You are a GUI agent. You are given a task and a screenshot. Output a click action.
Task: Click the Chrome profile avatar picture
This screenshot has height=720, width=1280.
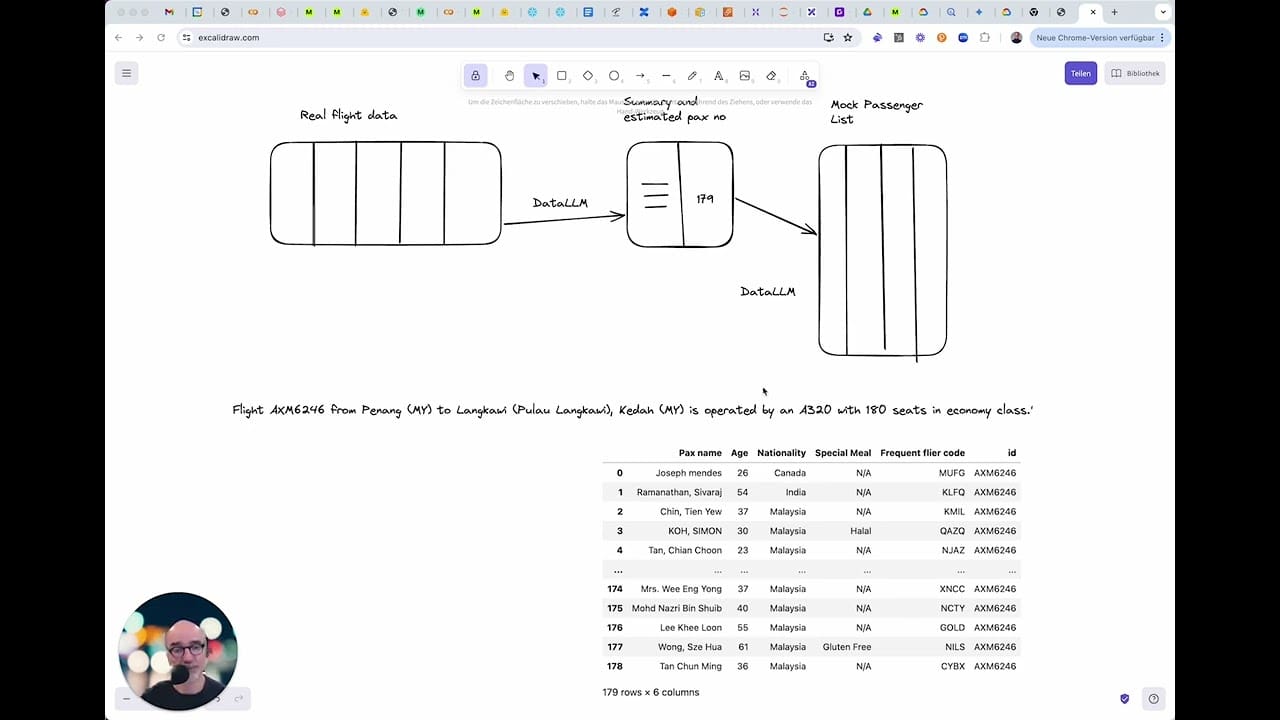[1017, 37]
